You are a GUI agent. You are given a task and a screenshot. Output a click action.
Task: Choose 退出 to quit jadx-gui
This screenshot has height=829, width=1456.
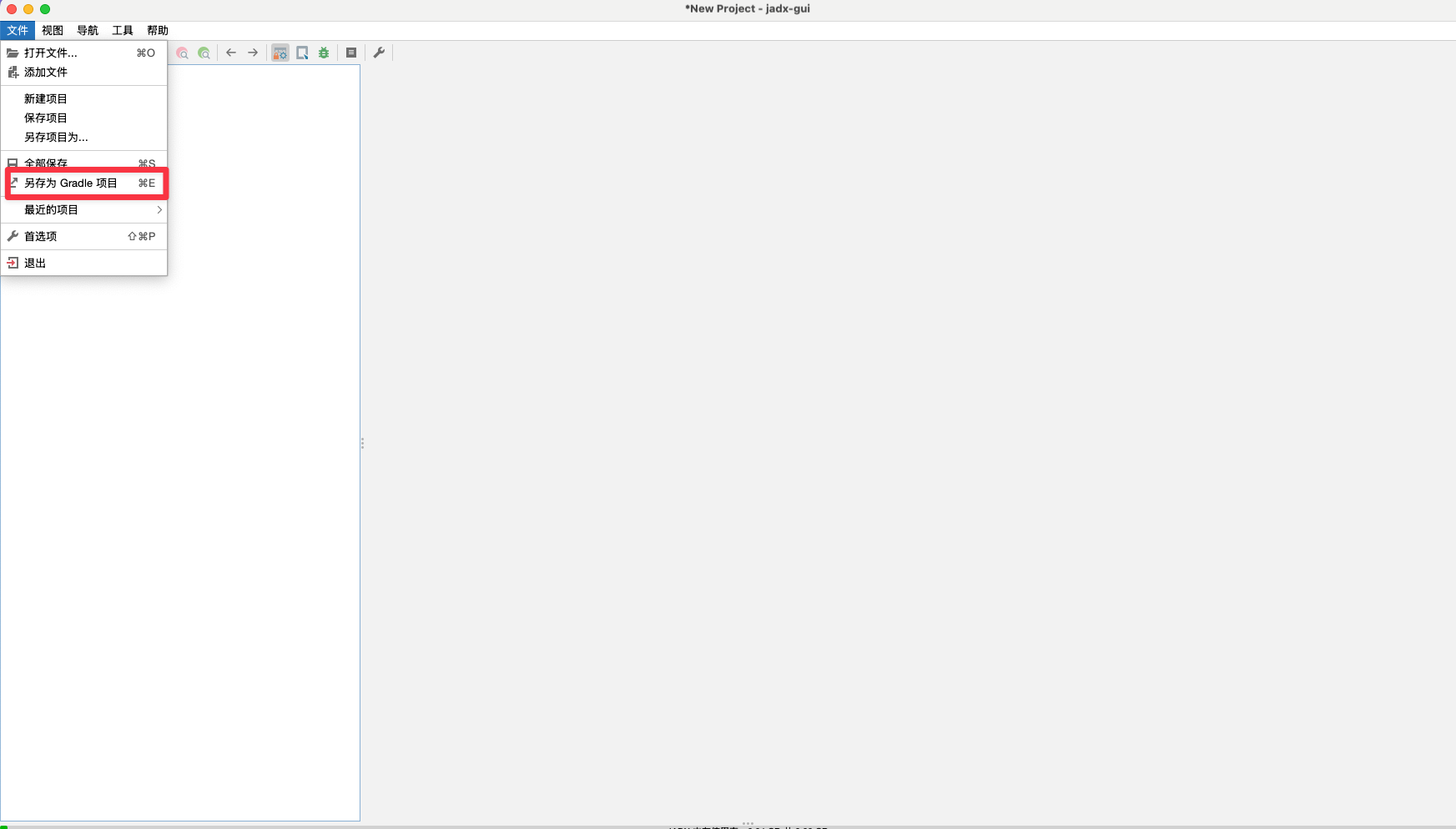[x=83, y=263]
